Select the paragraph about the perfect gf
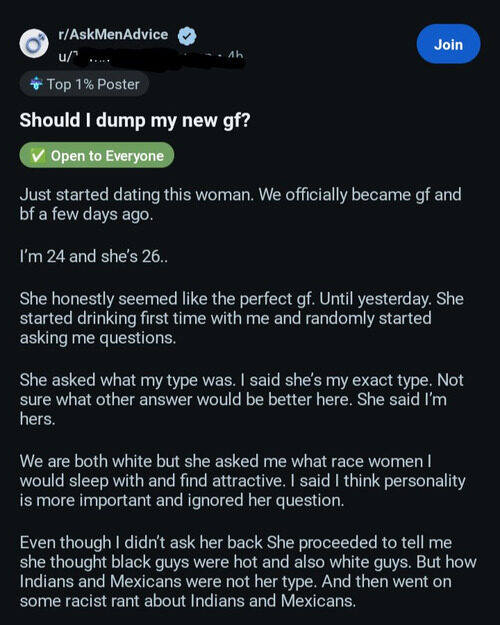Image resolution: width=500 pixels, height=625 pixels. tap(242, 318)
